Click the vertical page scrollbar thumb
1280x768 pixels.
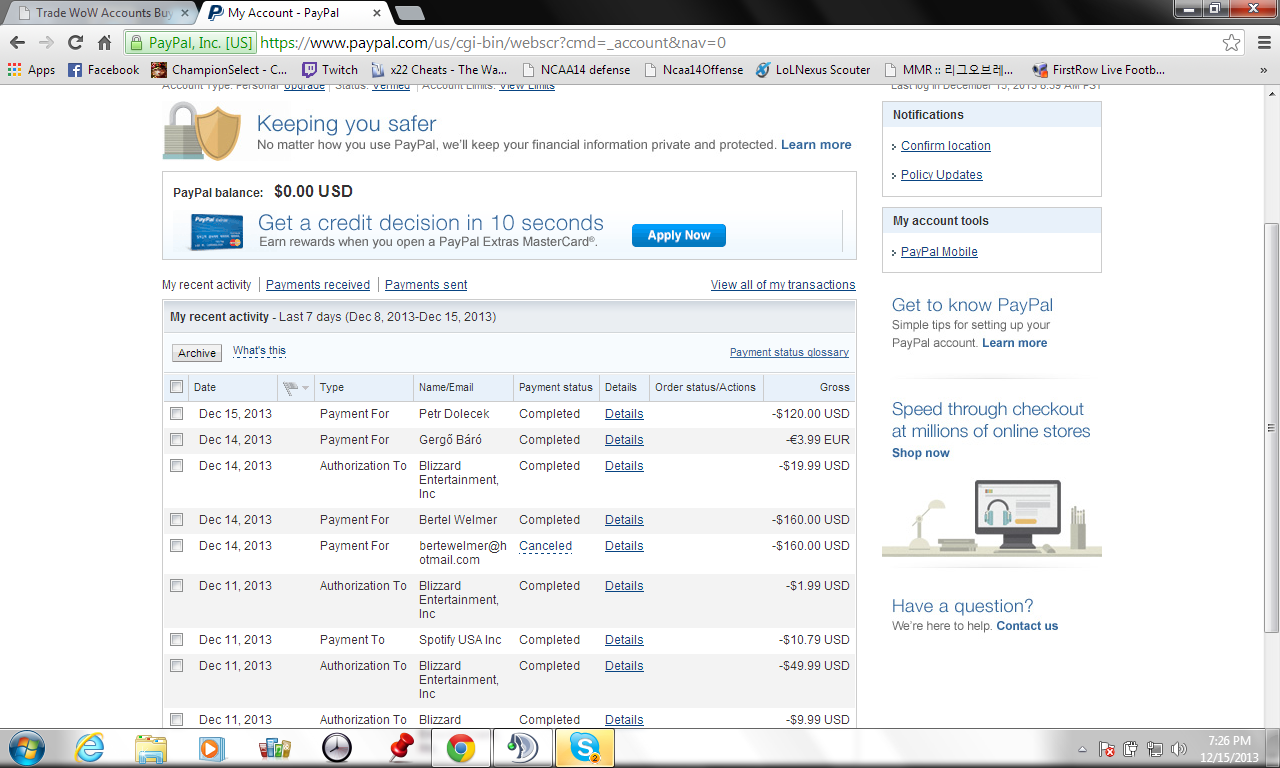point(1272,426)
